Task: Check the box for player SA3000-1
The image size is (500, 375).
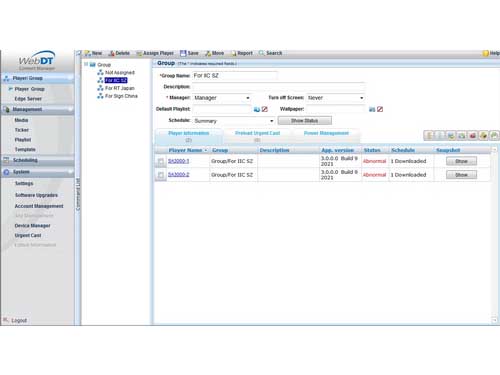Action: [x=161, y=162]
